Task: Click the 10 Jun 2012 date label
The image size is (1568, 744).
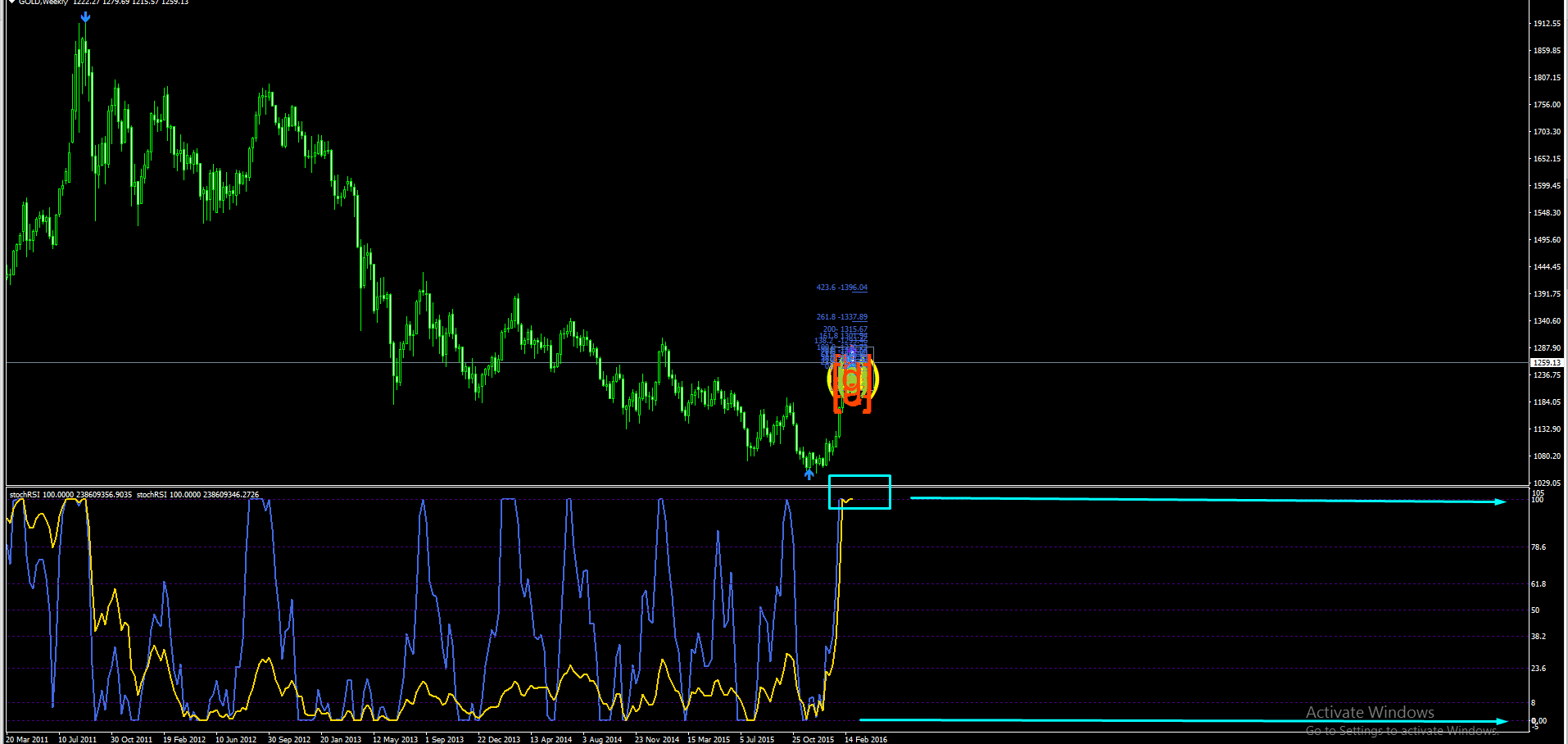Action: tap(236, 739)
